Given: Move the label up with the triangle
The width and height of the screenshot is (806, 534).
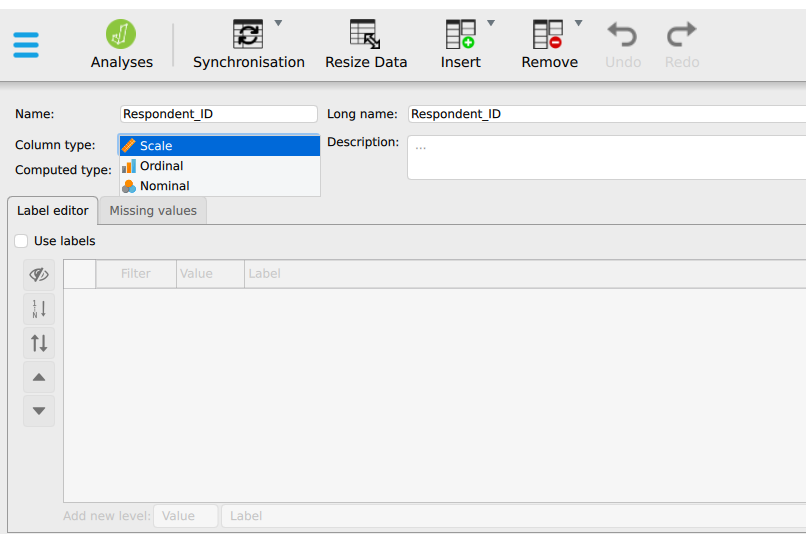Looking at the screenshot, I should (x=39, y=377).
